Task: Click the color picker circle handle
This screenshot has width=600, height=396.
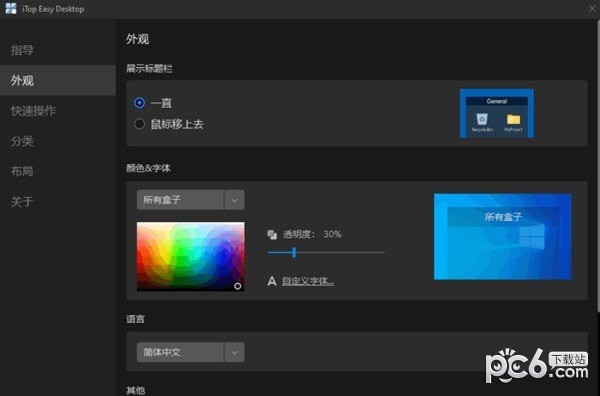Action: point(238,286)
